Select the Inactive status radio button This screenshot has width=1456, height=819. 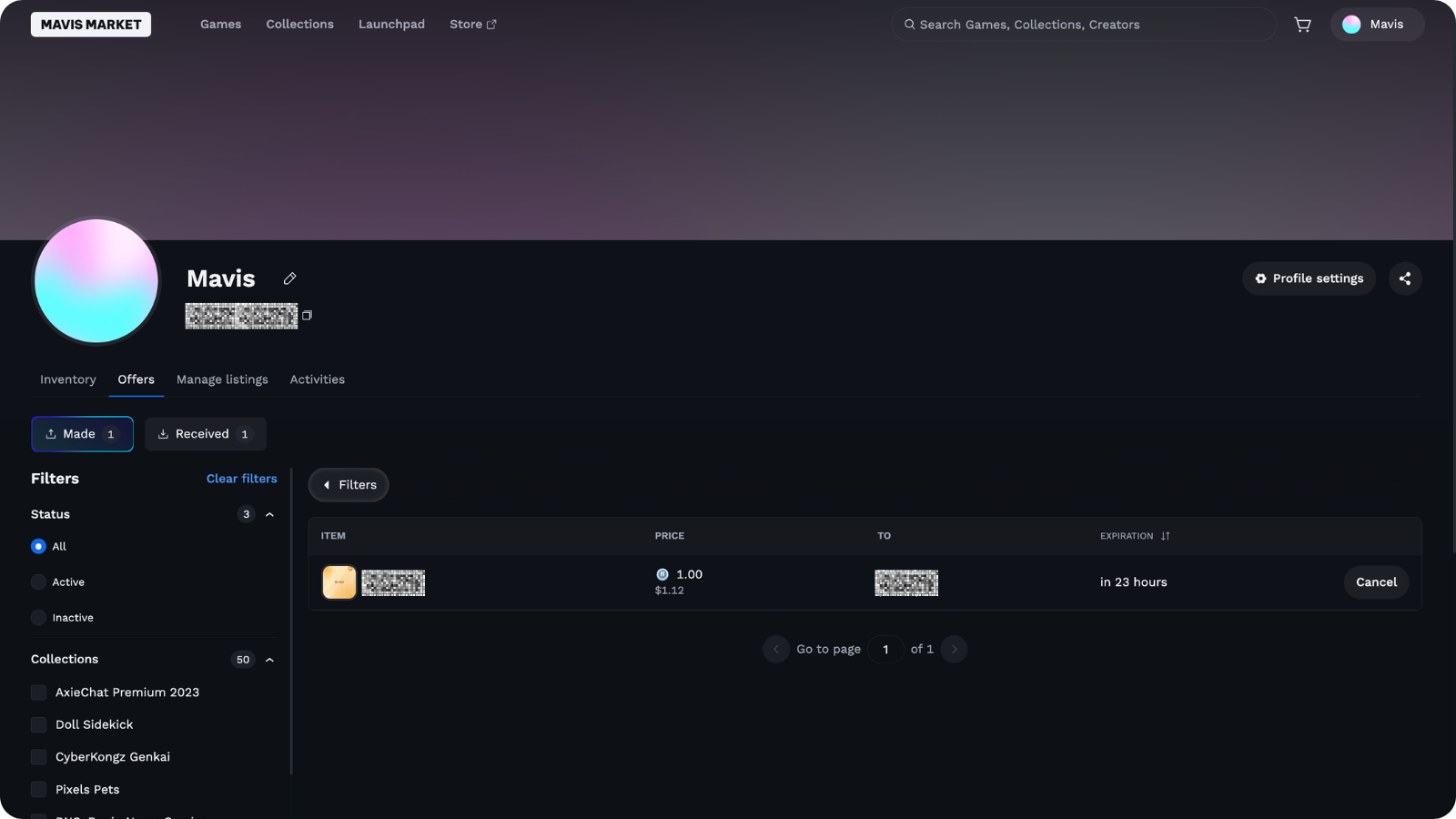(x=38, y=618)
